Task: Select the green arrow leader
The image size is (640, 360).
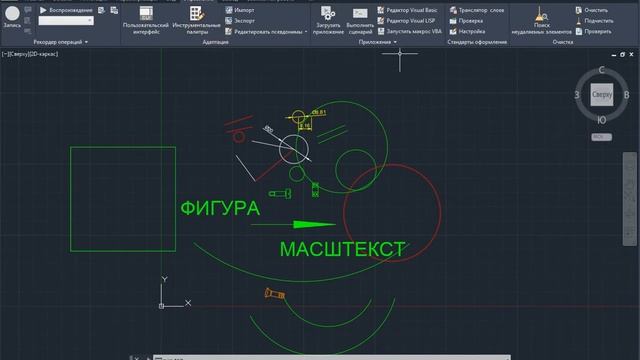Action: point(293,224)
